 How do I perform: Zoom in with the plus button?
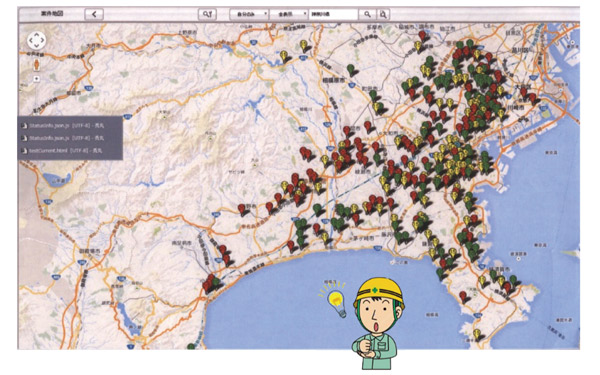(36, 79)
